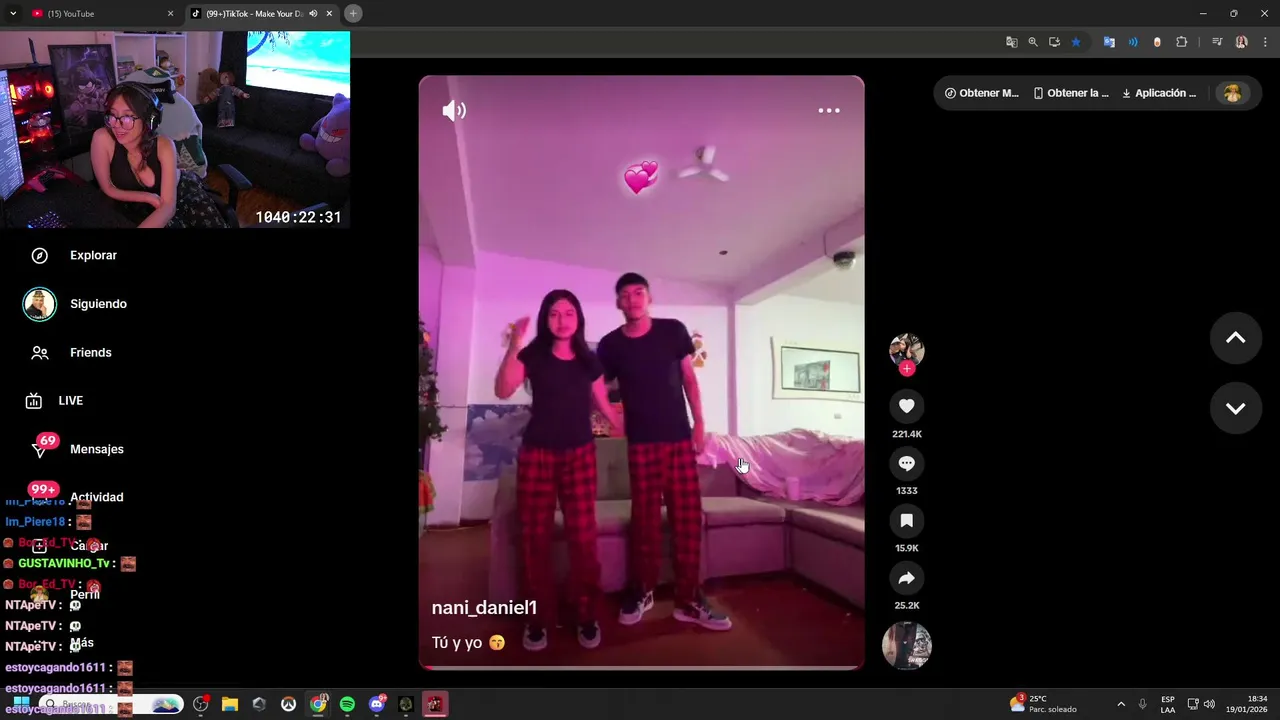
Task: Open the media controls music note icon
Action: tap(1217, 42)
